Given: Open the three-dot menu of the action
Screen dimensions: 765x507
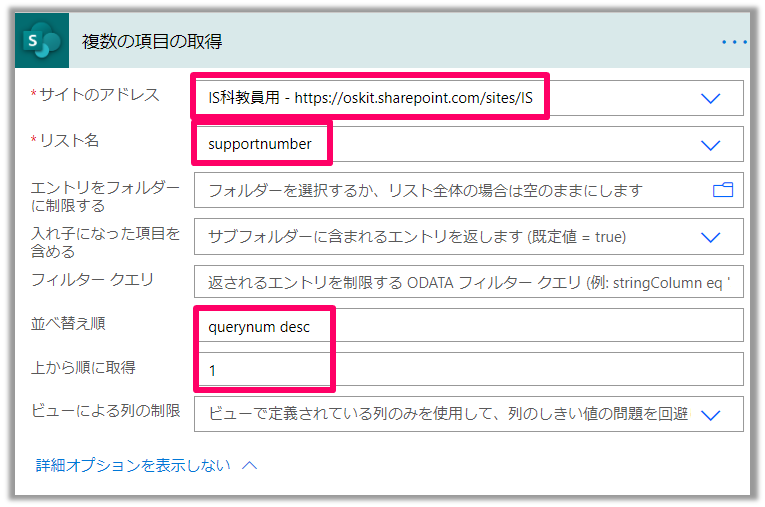Looking at the screenshot, I should (734, 42).
